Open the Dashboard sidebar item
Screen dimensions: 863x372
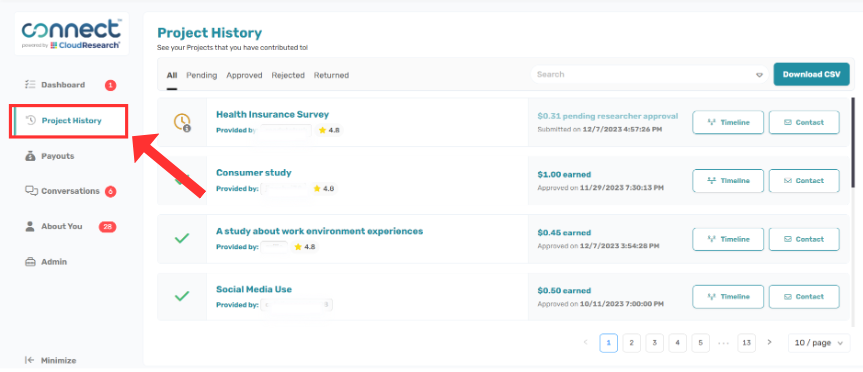[63, 85]
